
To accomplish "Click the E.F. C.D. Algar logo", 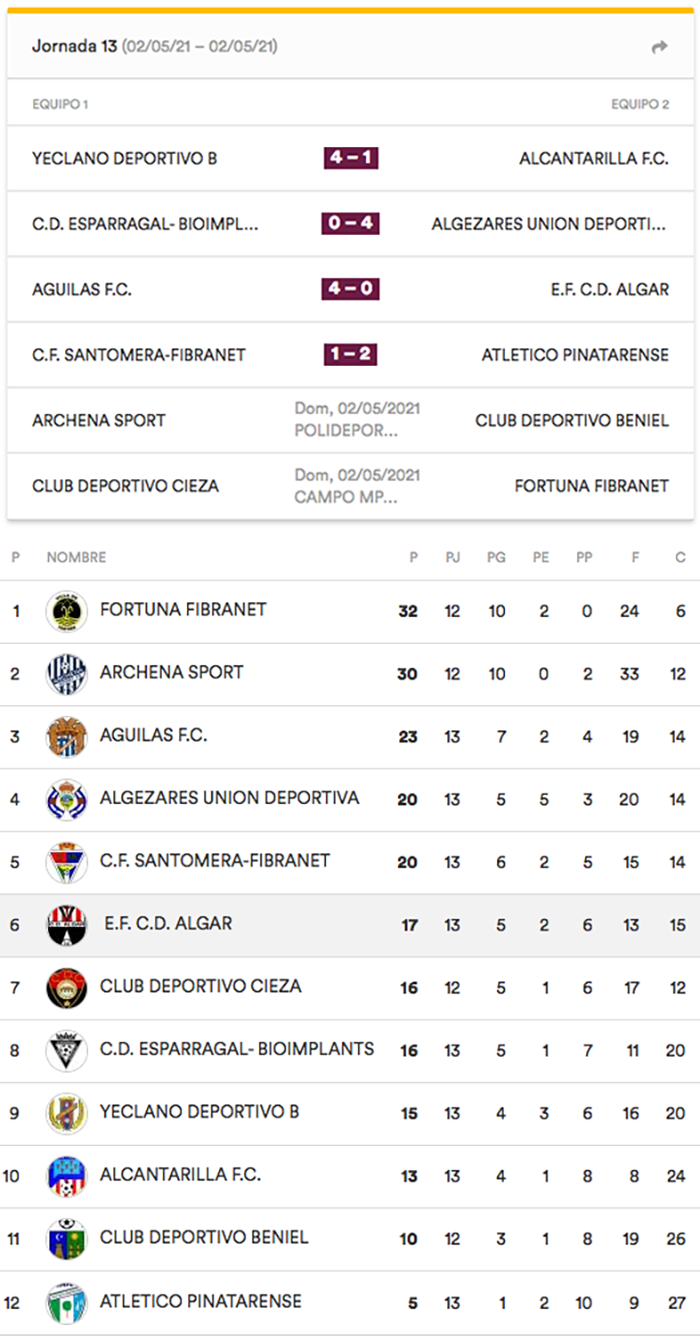I will [x=67, y=925].
